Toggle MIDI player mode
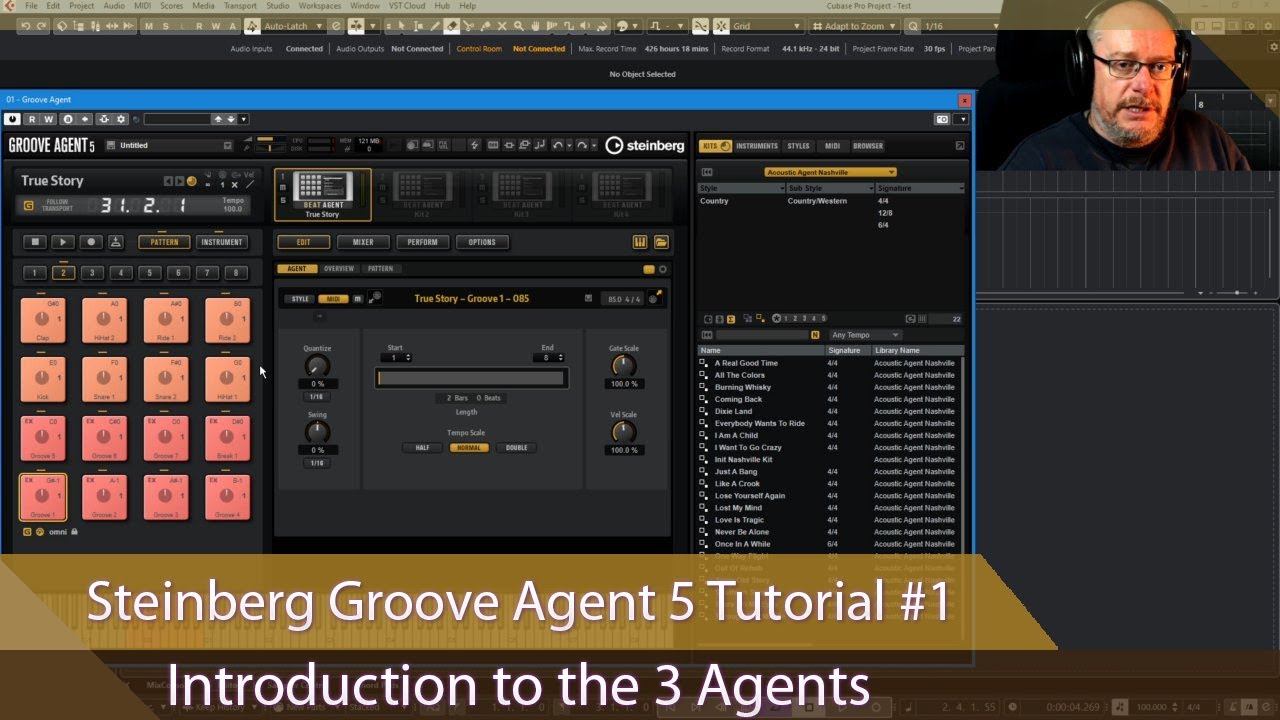 334,299
